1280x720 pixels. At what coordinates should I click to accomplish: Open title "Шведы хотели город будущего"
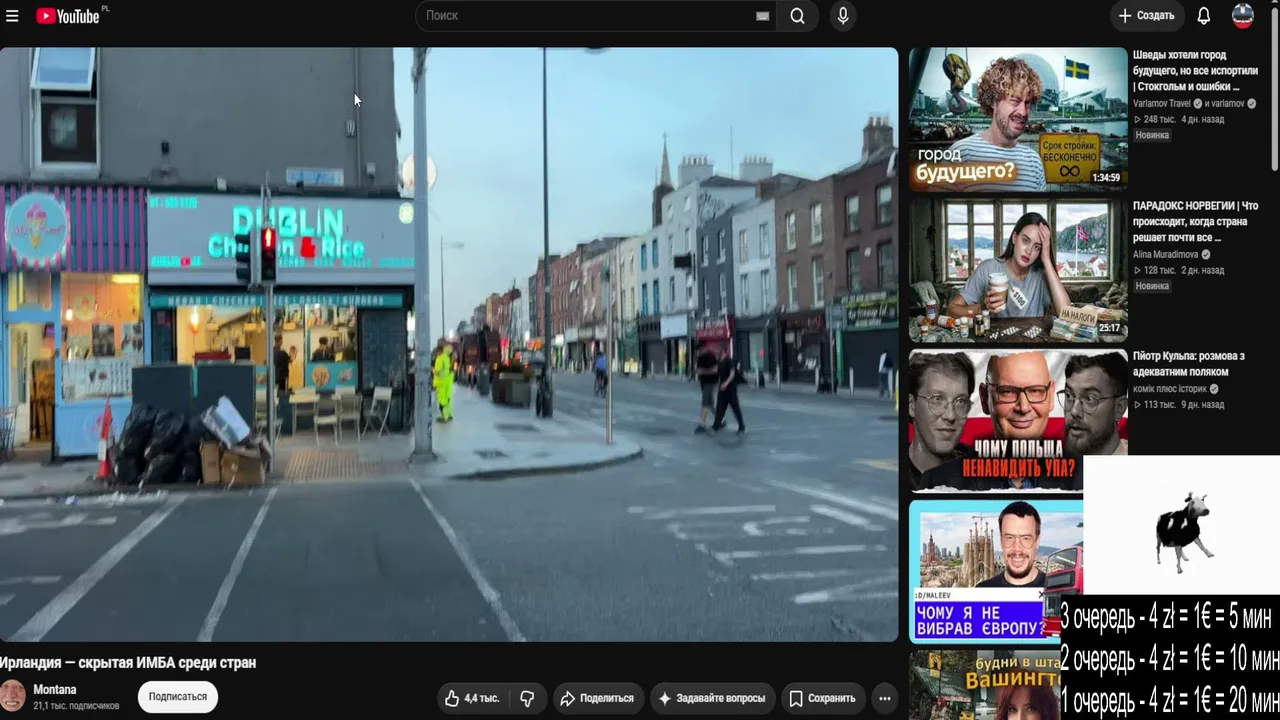coord(1195,71)
